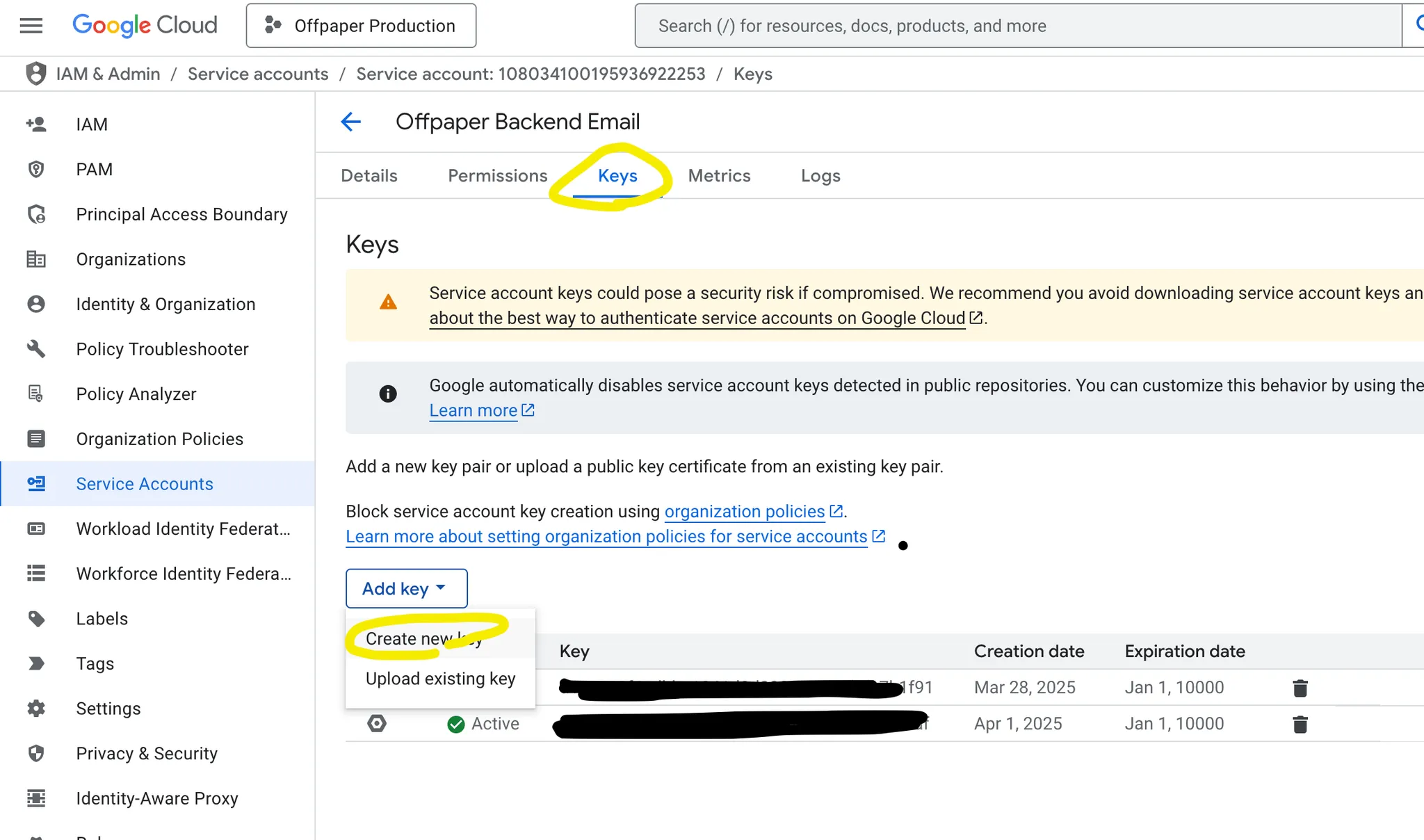Open Settings in the IAM sidebar
Image resolution: width=1424 pixels, height=840 pixels.
tap(108, 709)
